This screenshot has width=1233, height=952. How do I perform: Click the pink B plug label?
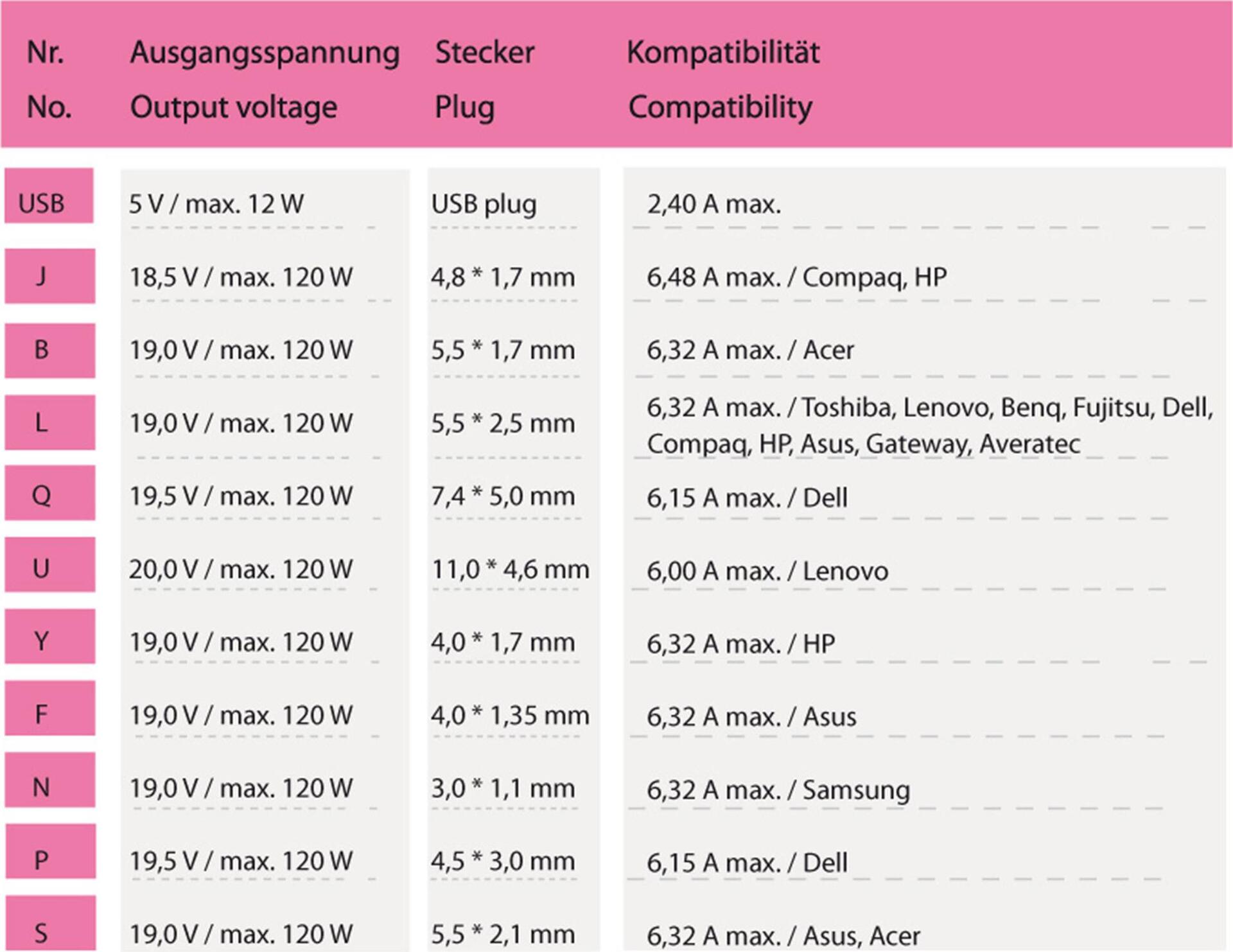click(x=50, y=351)
